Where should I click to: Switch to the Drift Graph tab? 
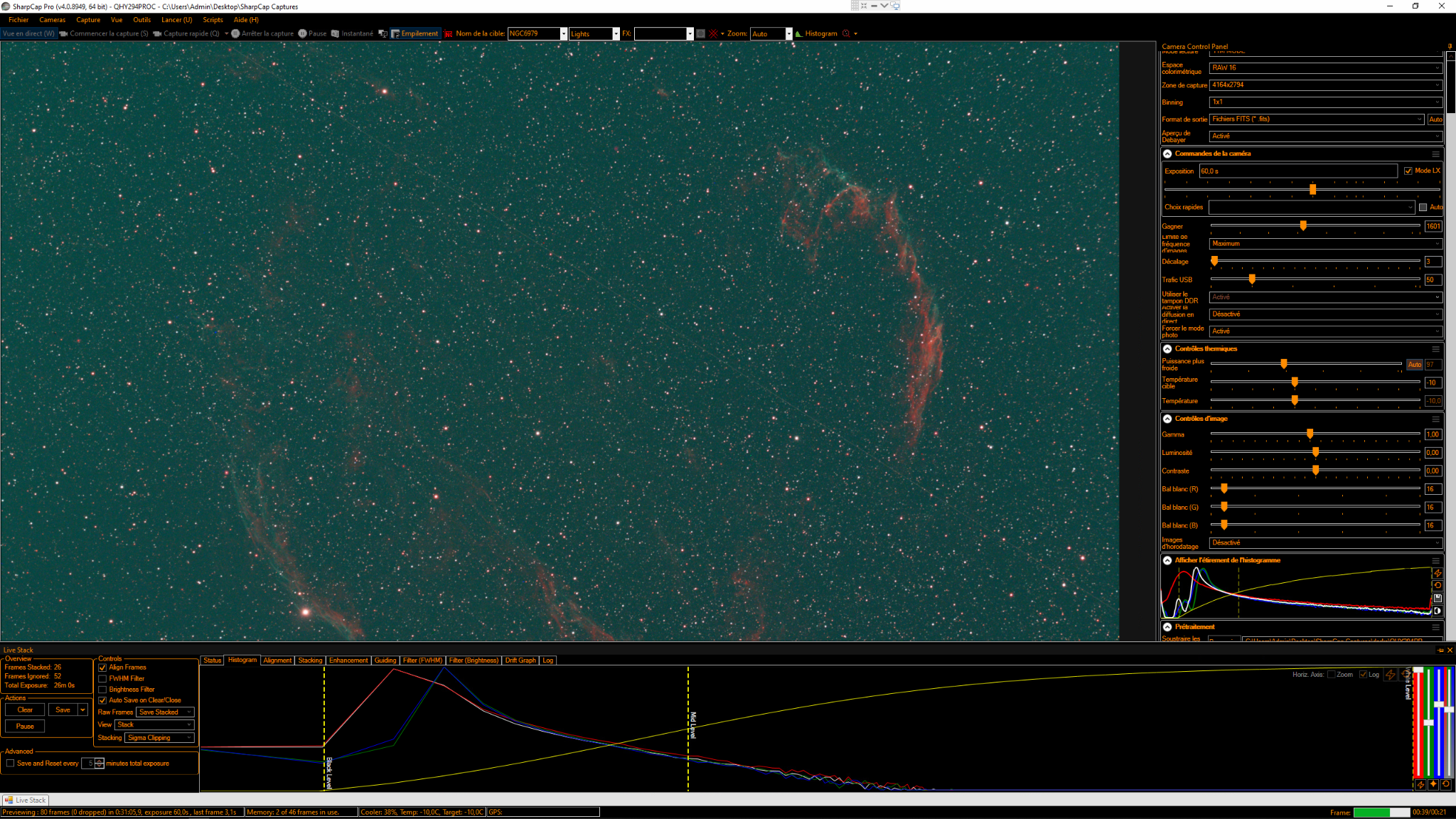(x=520, y=660)
